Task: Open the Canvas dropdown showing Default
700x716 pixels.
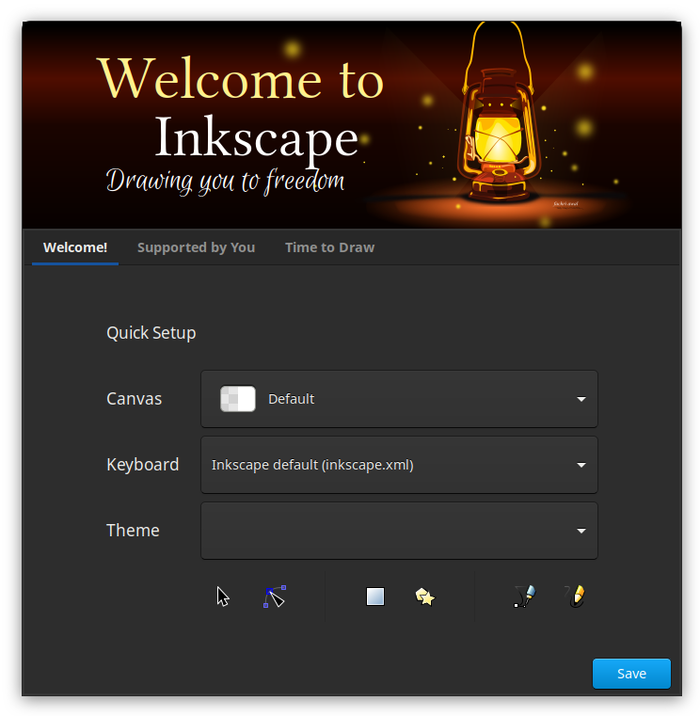Action: coord(399,399)
